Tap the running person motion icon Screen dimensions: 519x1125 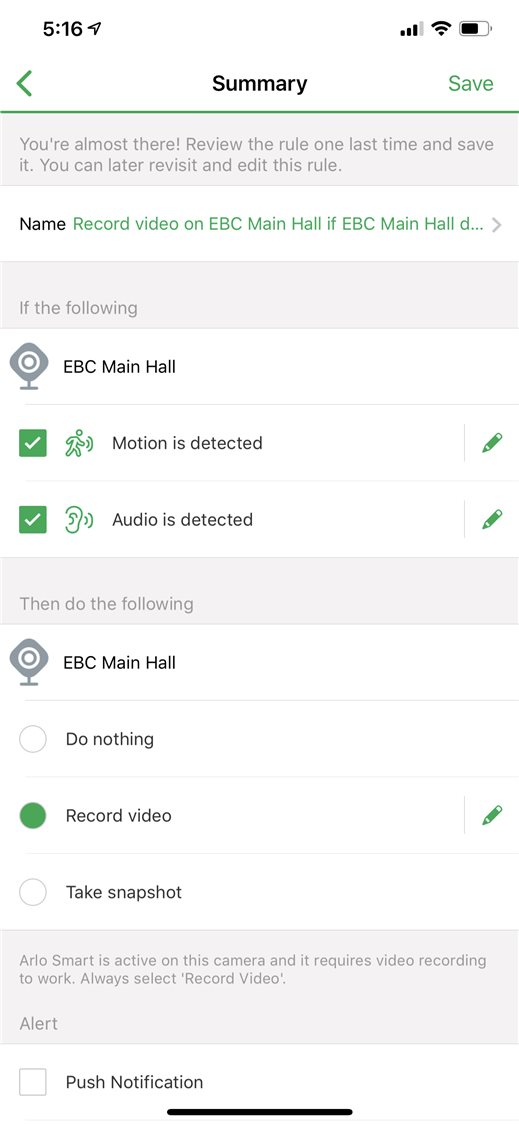click(78, 443)
